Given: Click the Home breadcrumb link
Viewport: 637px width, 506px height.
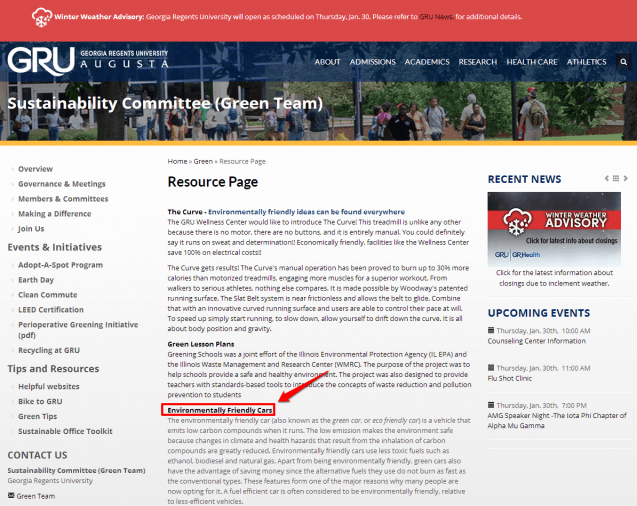Looking at the screenshot, I should [177, 161].
